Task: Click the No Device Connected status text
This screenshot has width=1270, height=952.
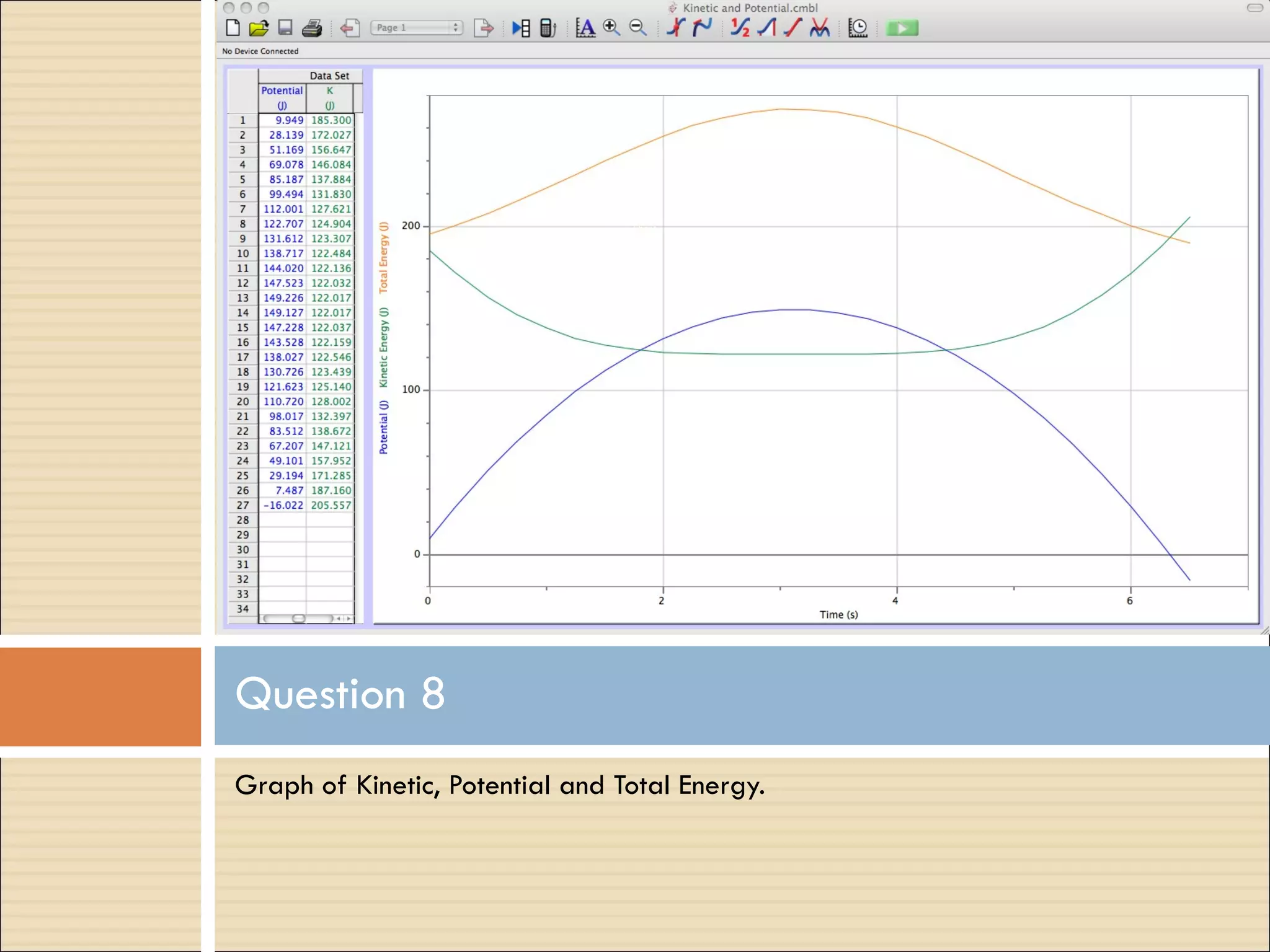Action: pyautogui.click(x=260, y=51)
